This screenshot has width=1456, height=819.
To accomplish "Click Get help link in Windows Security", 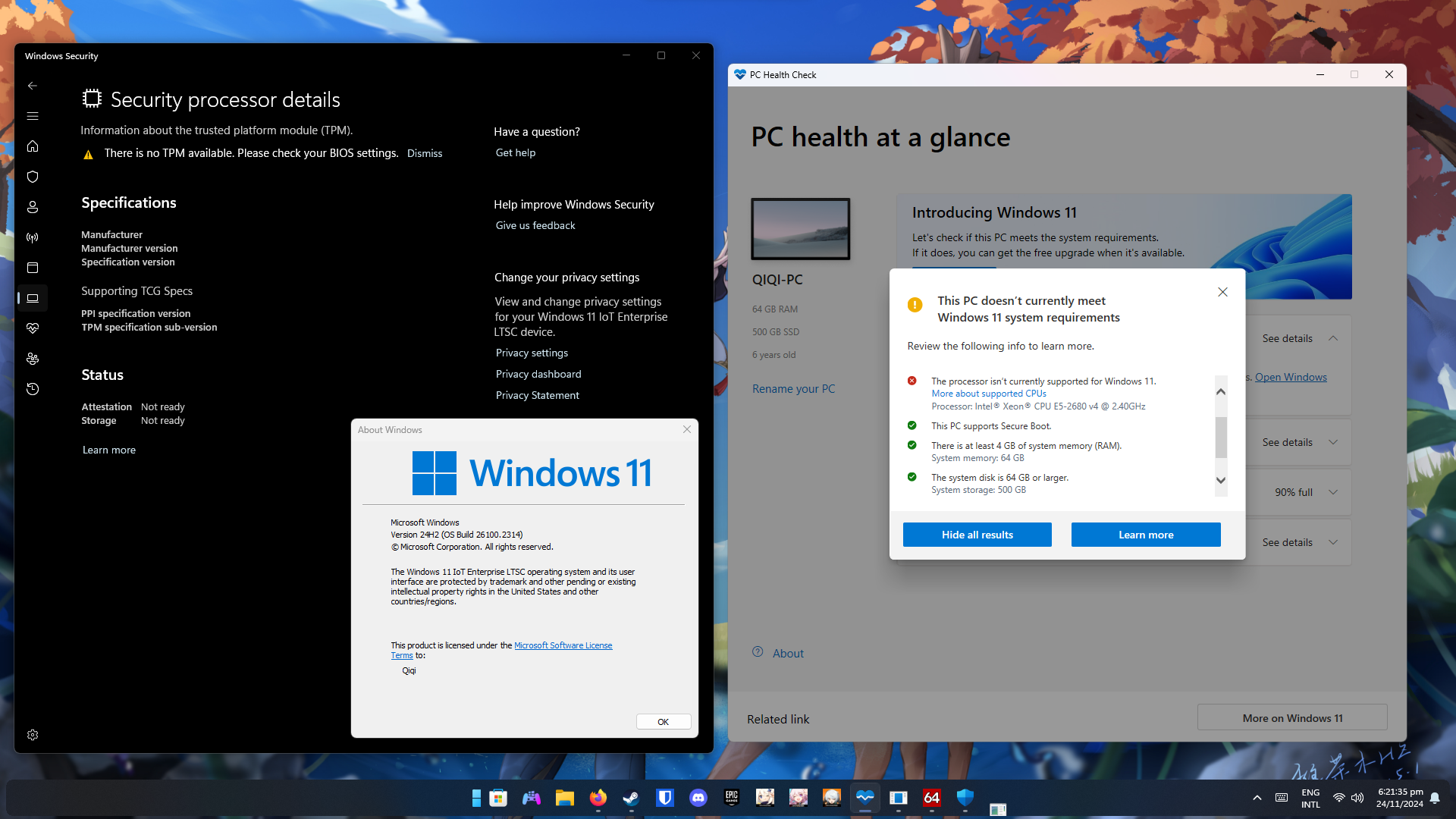I will [x=516, y=152].
